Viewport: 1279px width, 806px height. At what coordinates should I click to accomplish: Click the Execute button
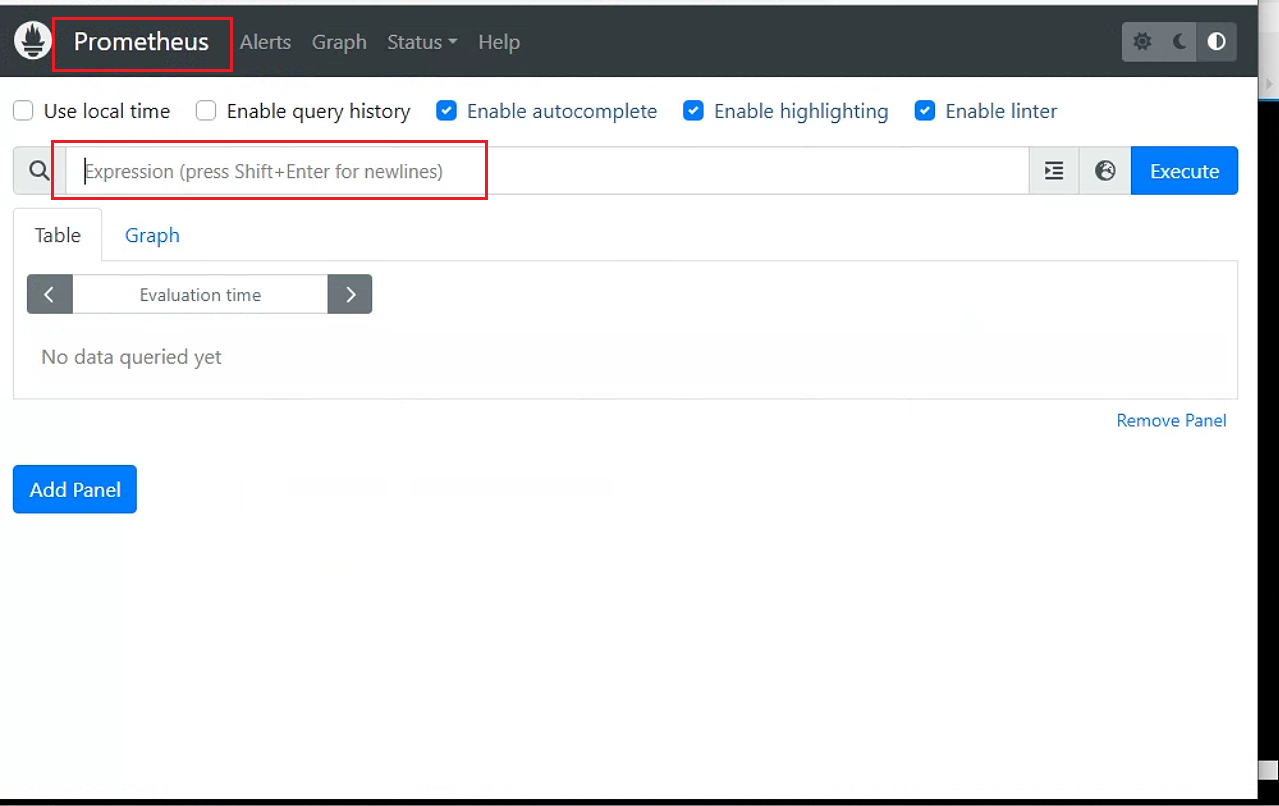1184,171
